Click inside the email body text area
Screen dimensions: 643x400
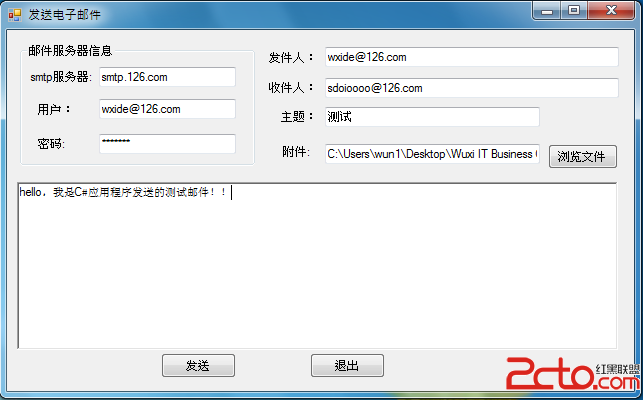click(x=317, y=266)
